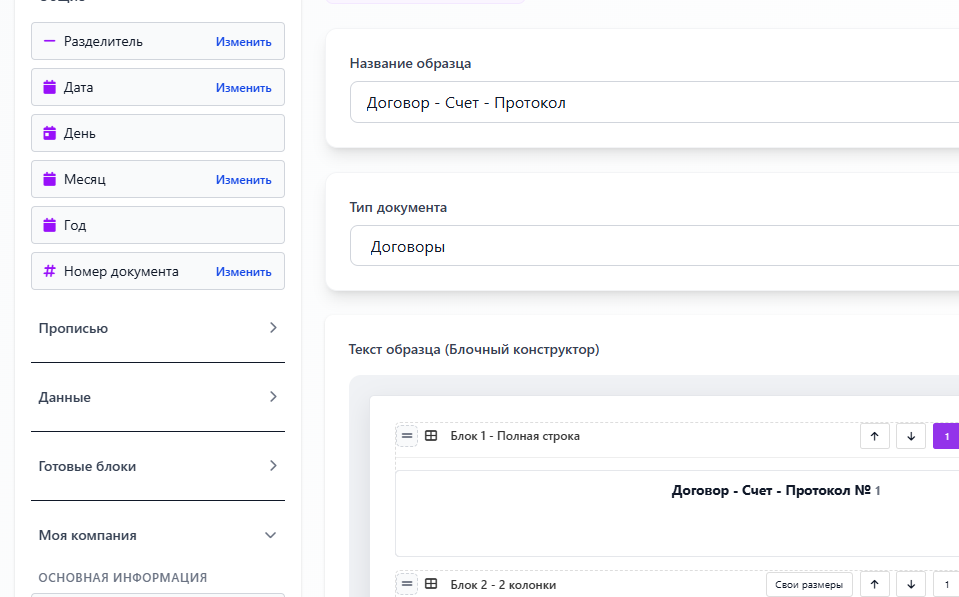This screenshot has height=597, width=959.
Task: Click the grid icon on Блок 2 header
Action: (x=430, y=584)
